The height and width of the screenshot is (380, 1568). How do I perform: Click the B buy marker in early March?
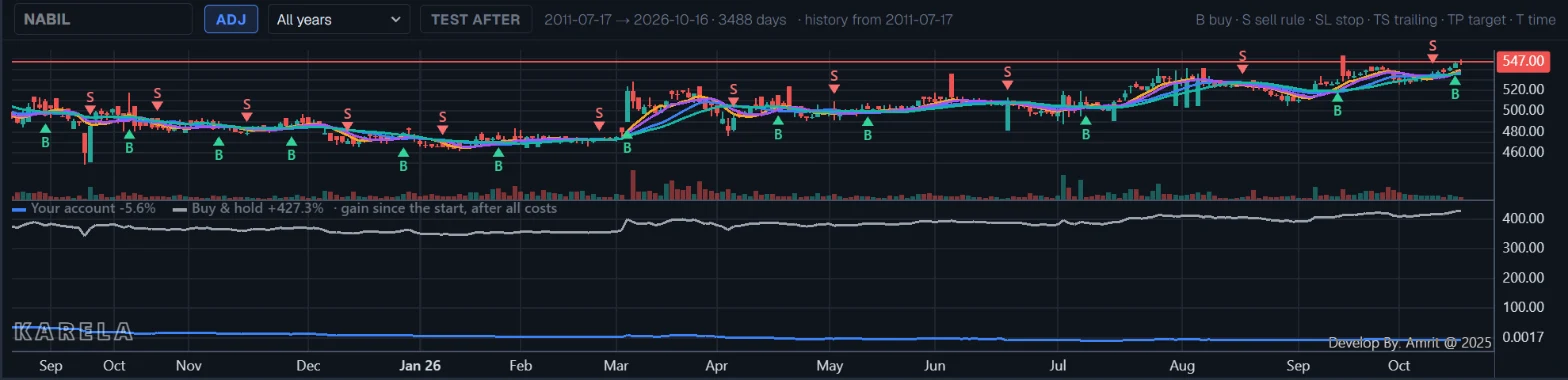click(x=627, y=141)
